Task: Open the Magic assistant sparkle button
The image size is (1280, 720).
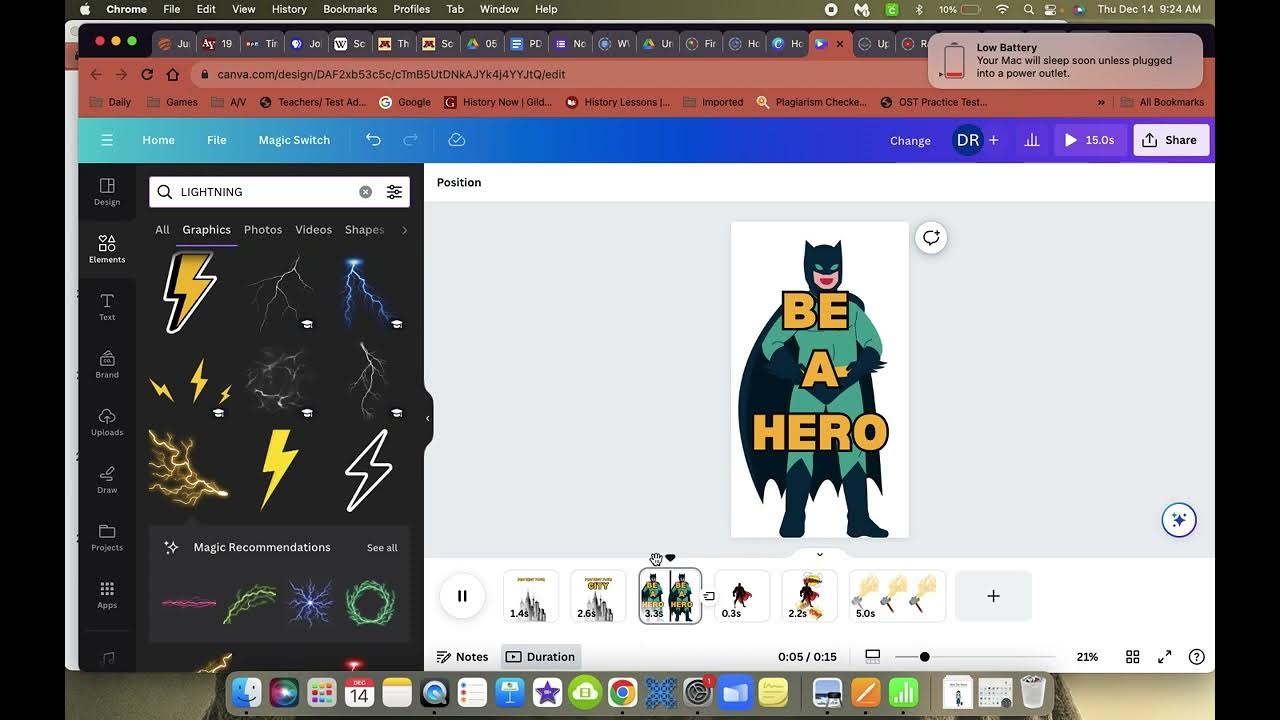Action: (1179, 520)
